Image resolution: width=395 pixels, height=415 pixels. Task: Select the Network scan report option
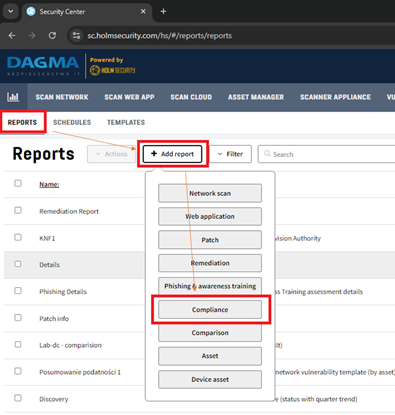tap(210, 193)
